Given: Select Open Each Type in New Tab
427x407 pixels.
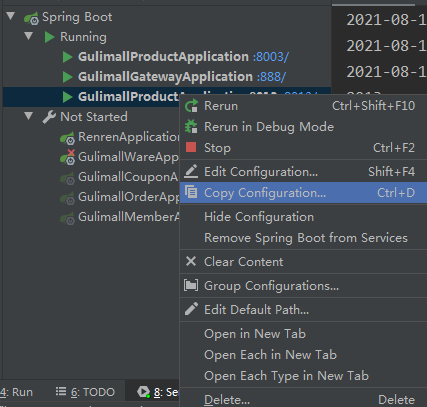Looking at the screenshot, I should point(303,376).
